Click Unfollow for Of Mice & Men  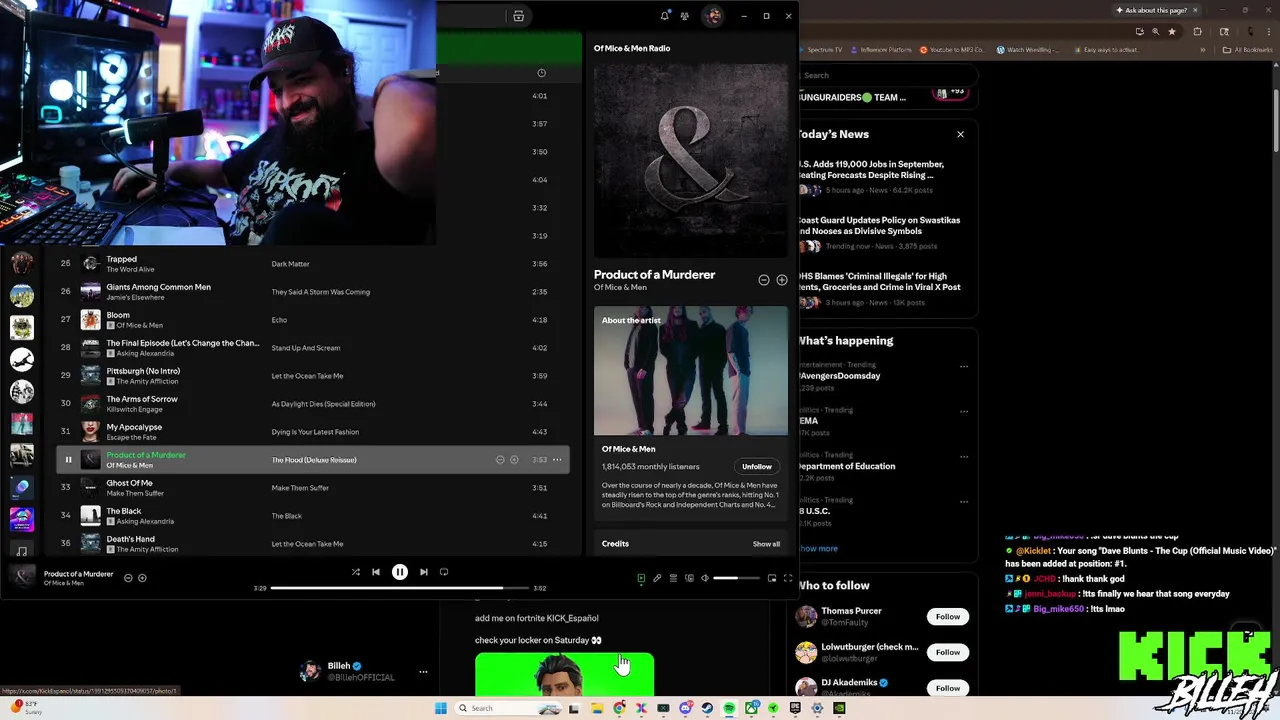(x=757, y=467)
